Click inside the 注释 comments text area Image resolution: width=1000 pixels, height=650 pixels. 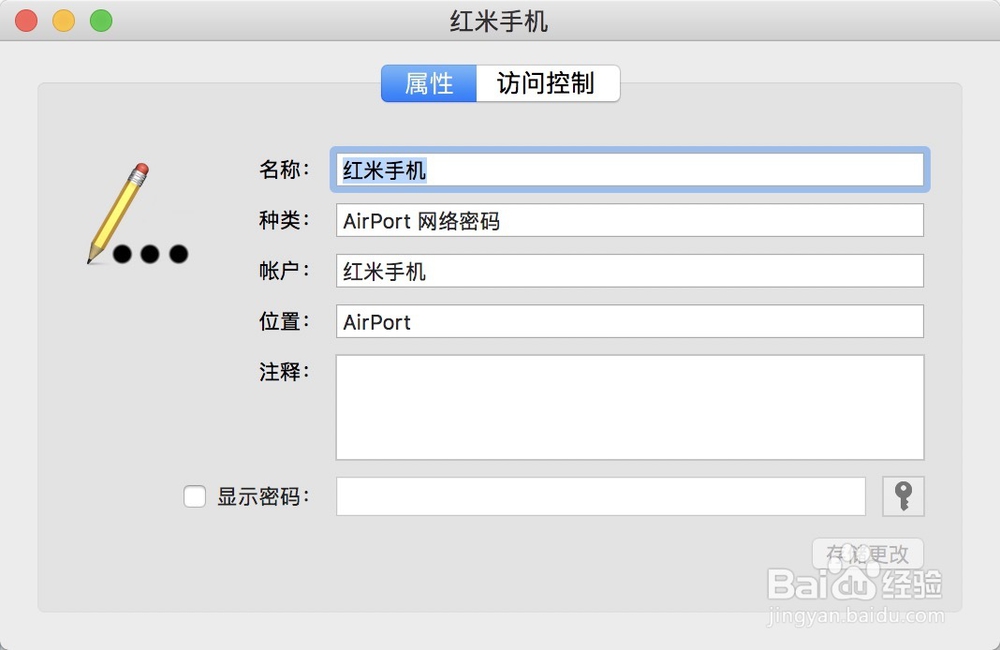[628, 407]
